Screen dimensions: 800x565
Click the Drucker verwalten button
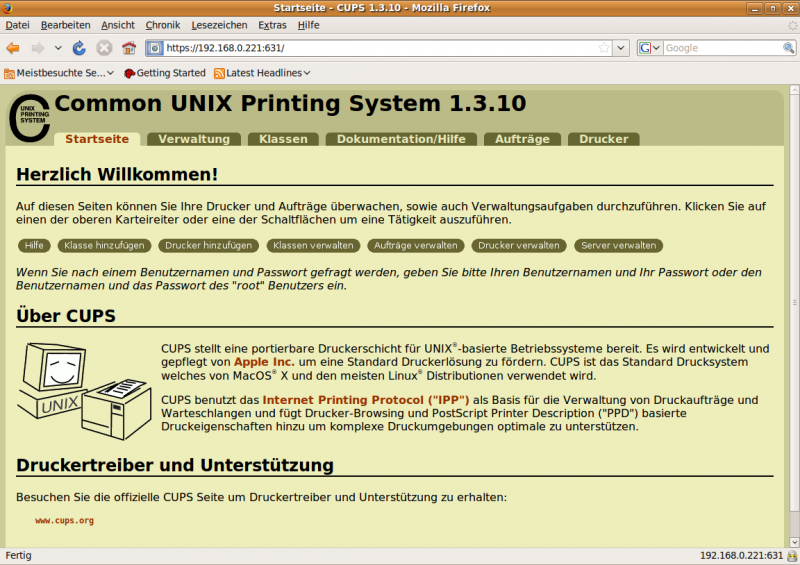pos(519,245)
